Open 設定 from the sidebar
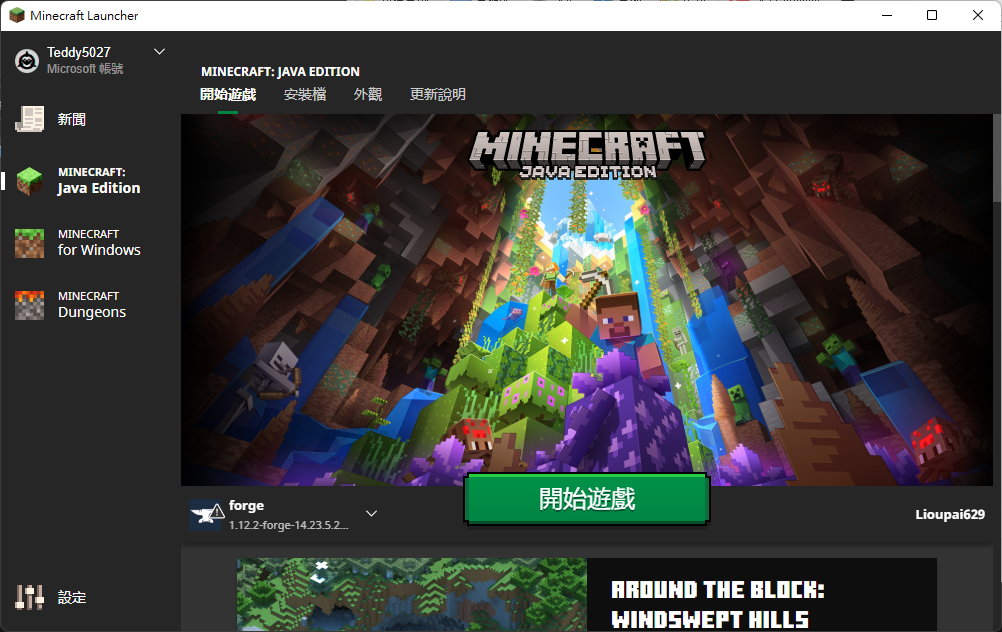The image size is (1002, 632). 72,597
